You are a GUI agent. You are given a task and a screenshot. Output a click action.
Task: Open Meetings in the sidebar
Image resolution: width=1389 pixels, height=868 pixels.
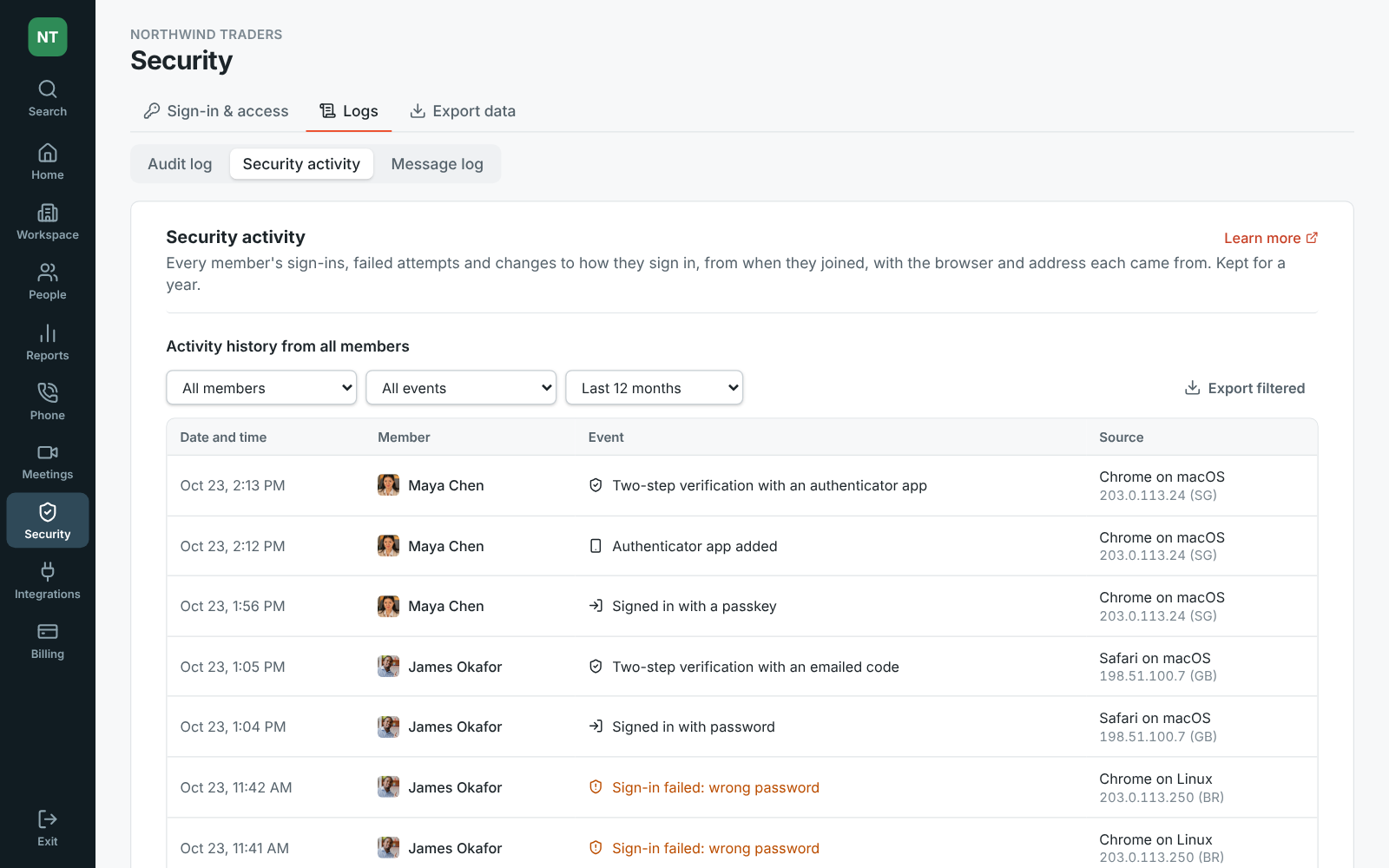[x=48, y=462]
